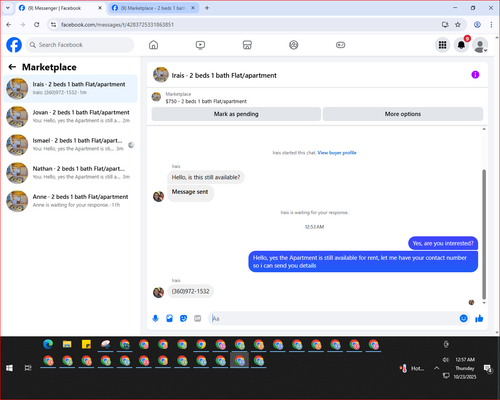This screenshot has width=500, height=400.
Task: Click the listing thumbnail in chat header
Action: pos(161,75)
